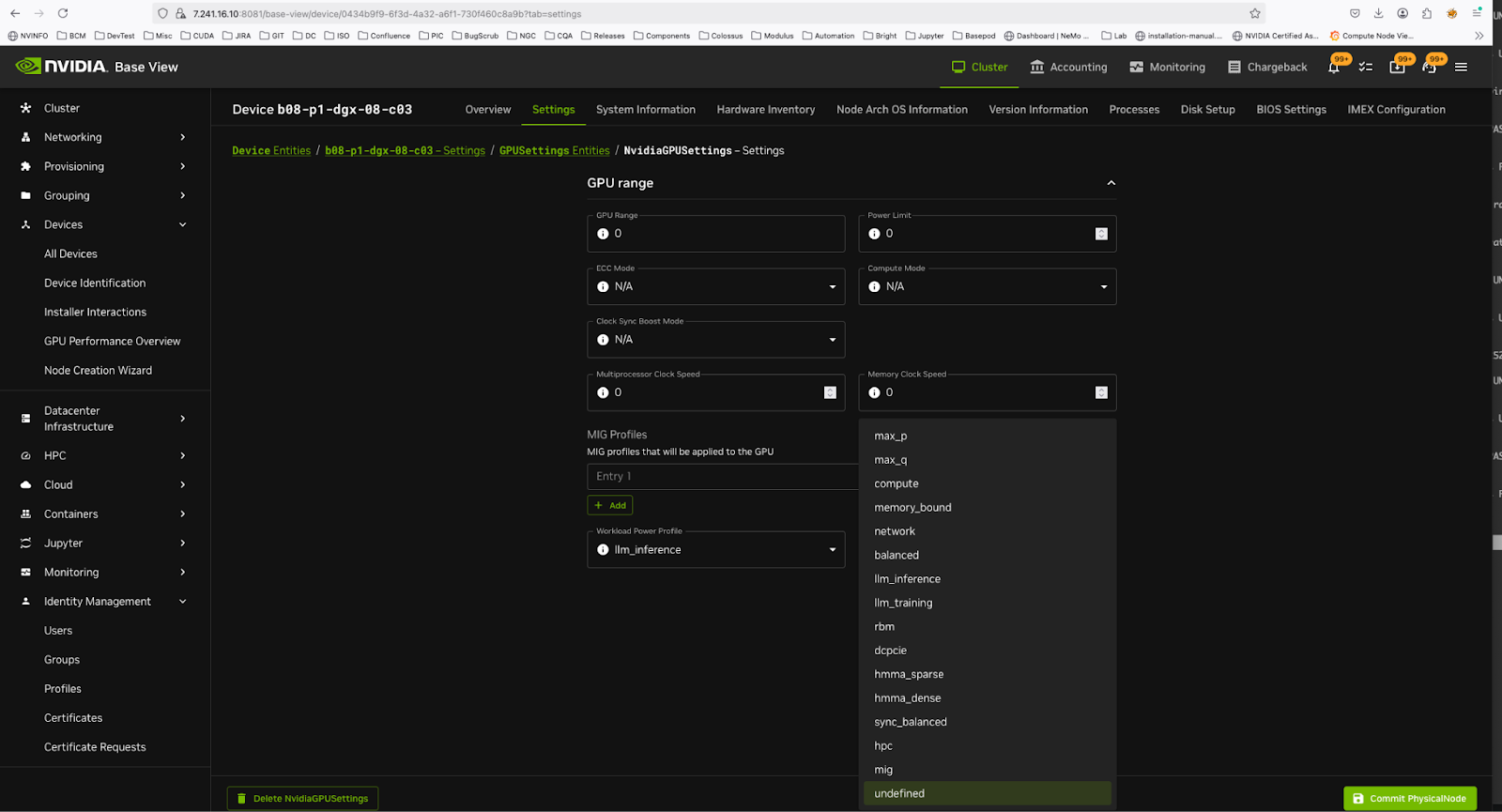Click Delete NvidiaGPUSettings button
This screenshot has width=1502, height=812.
pyautogui.click(x=302, y=799)
